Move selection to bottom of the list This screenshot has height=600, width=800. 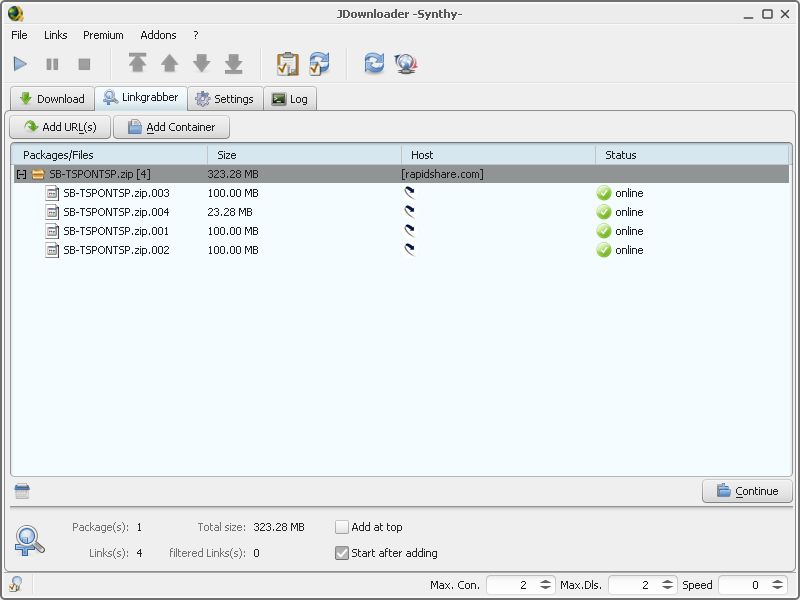point(234,63)
